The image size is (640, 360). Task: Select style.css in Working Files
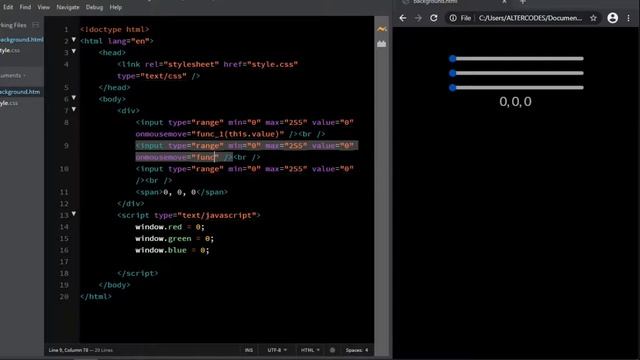pos(10,51)
